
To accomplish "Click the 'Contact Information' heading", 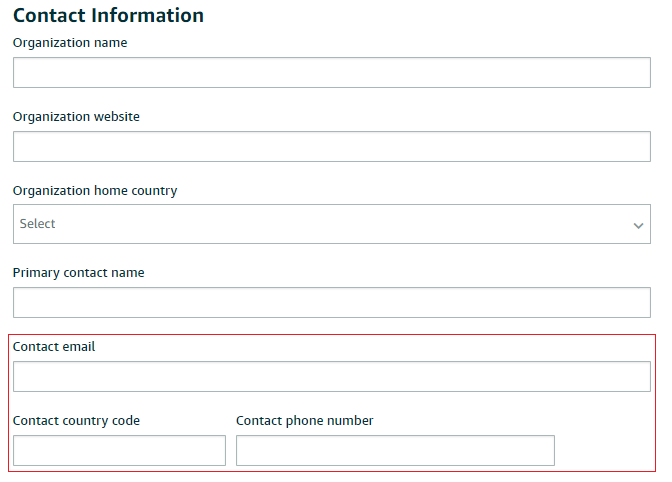I will click(108, 15).
